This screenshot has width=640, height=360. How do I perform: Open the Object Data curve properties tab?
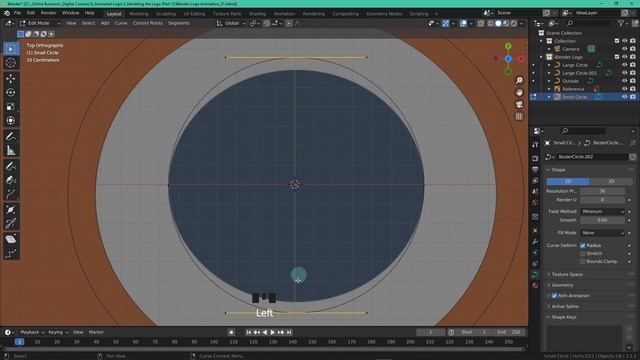coord(535,274)
